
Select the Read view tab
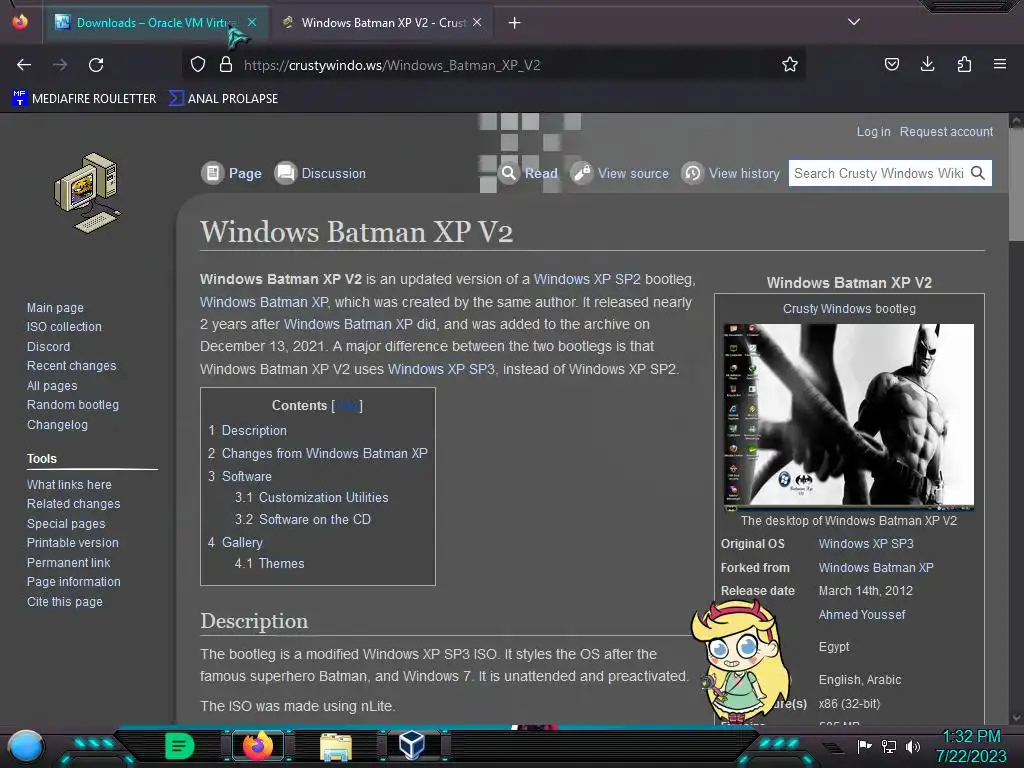pyautogui.click(x=528, y=173)
